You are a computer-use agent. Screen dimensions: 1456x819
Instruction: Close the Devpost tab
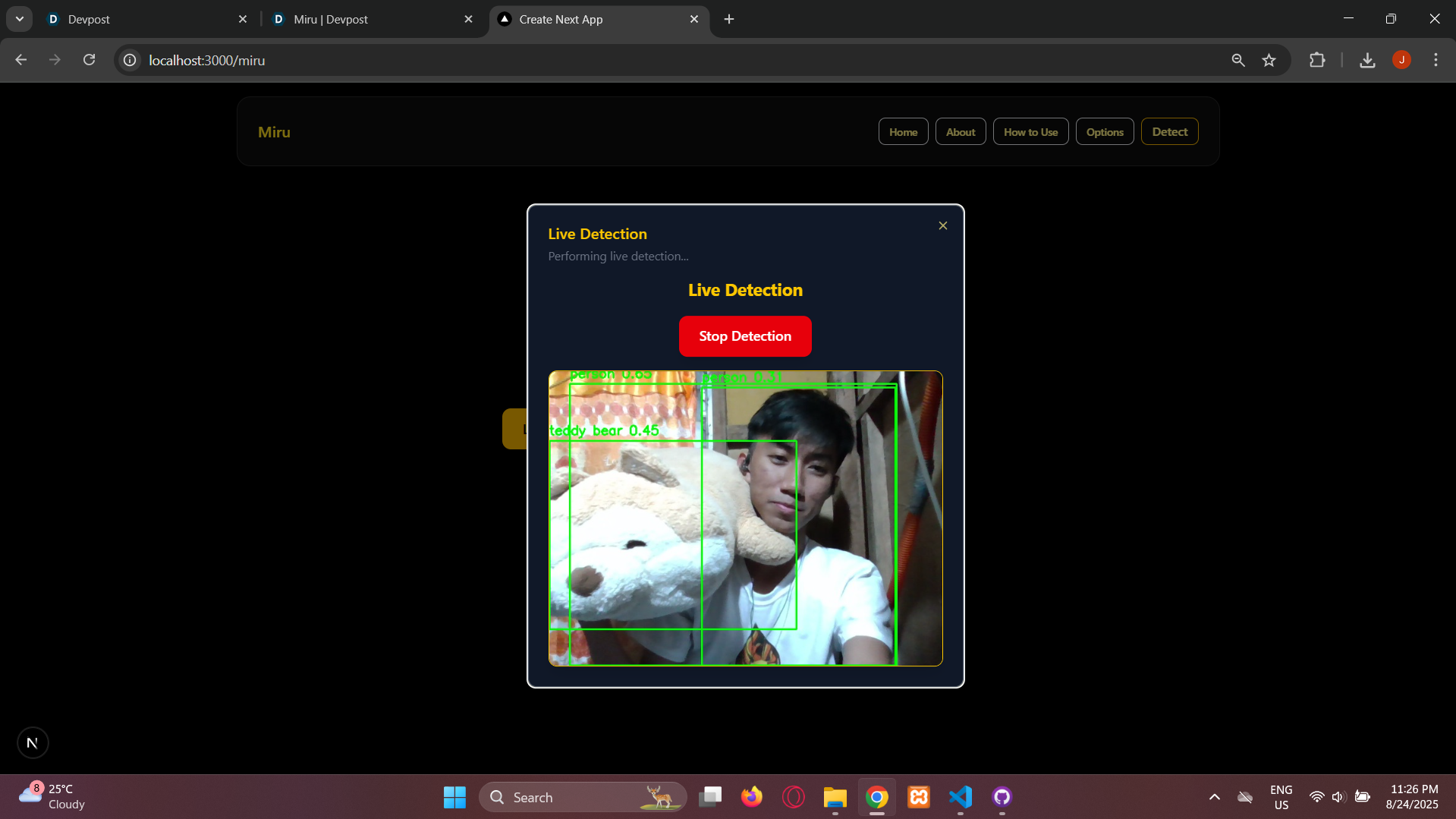pos(243,19)
